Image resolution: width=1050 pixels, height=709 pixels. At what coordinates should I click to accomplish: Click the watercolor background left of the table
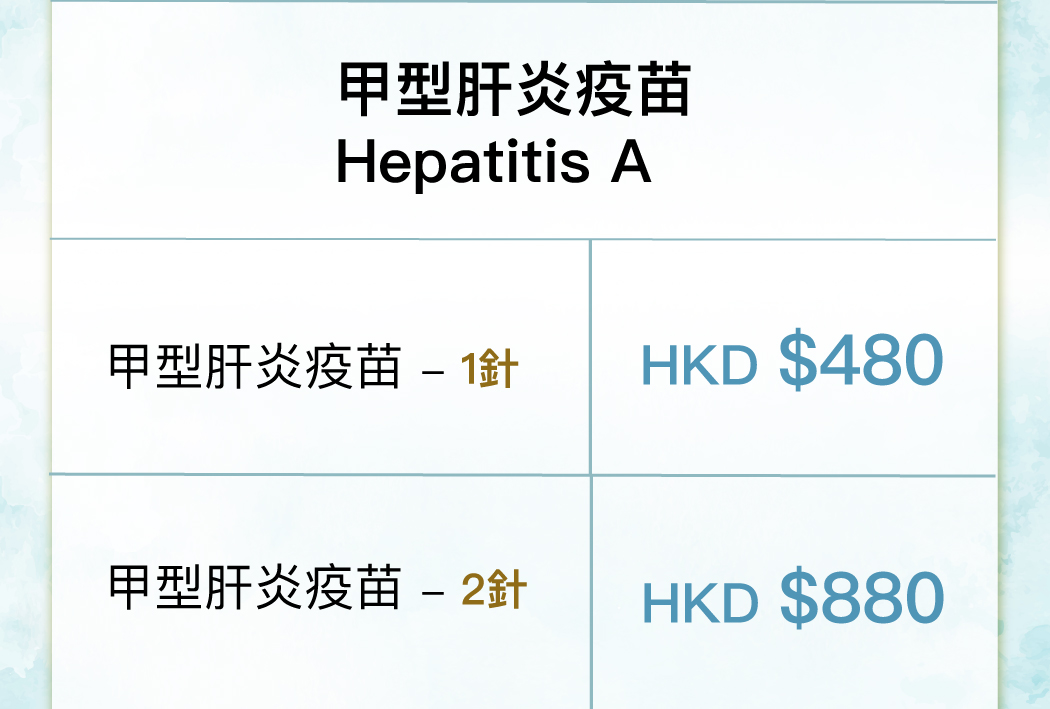pos(24,355)
